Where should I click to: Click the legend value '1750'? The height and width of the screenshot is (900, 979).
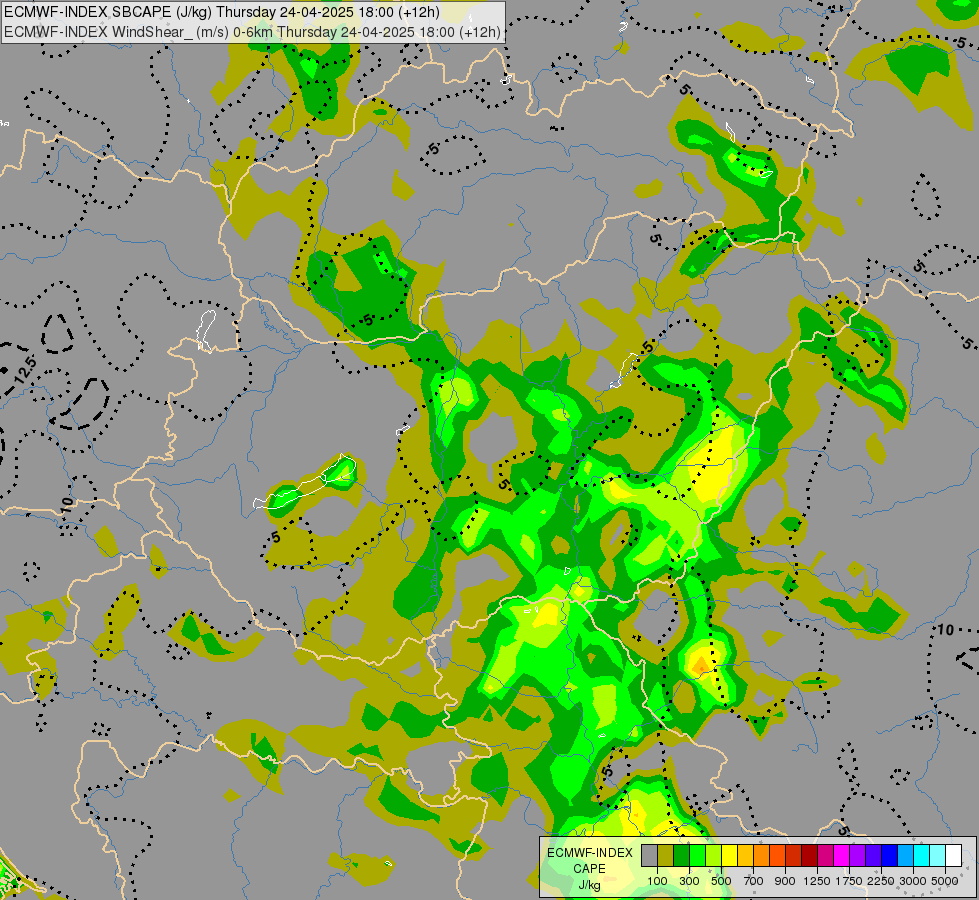click(x=850, y=881)
